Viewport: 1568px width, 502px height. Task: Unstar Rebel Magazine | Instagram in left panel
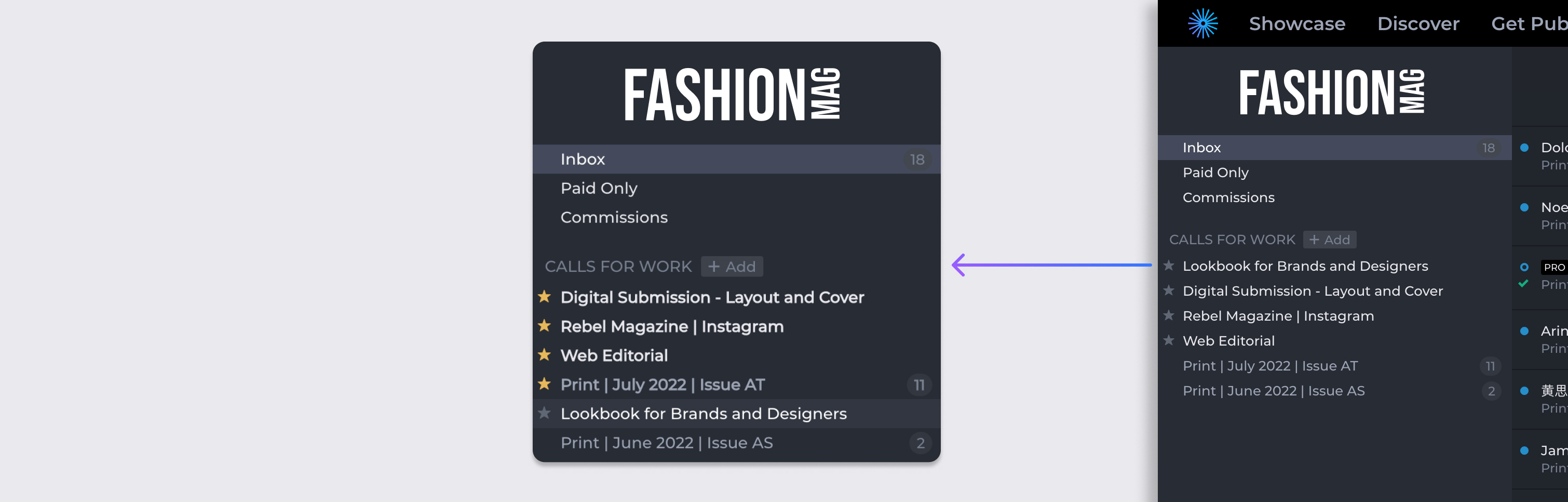pos(544,326)
